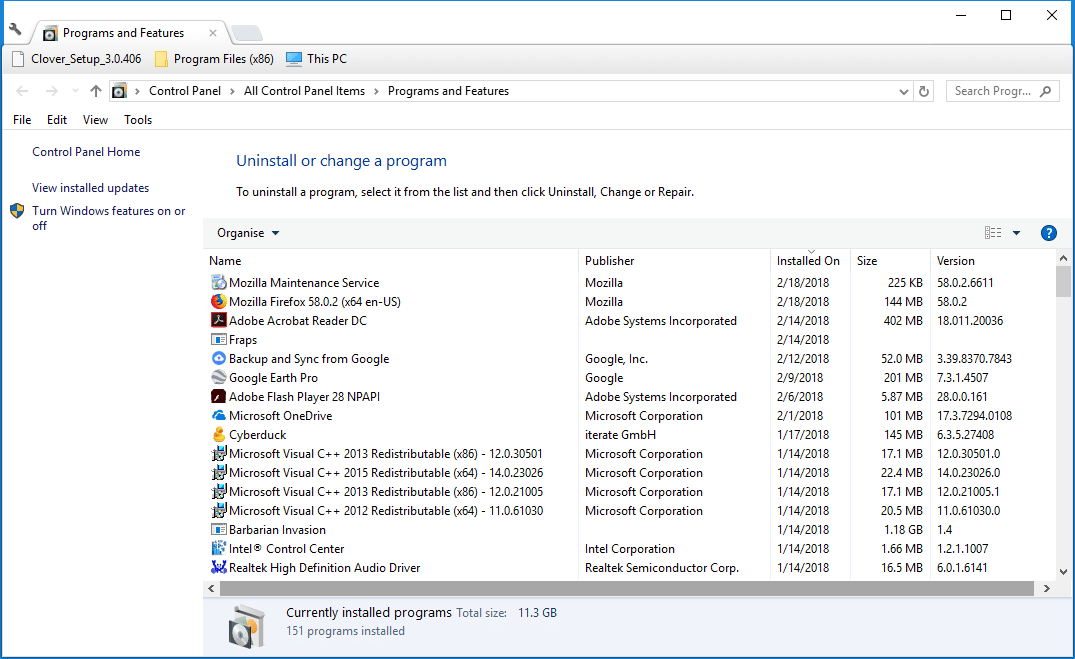Click the 1.18 GB size value
Screen dimensions: 1075x659
[903, 529]
